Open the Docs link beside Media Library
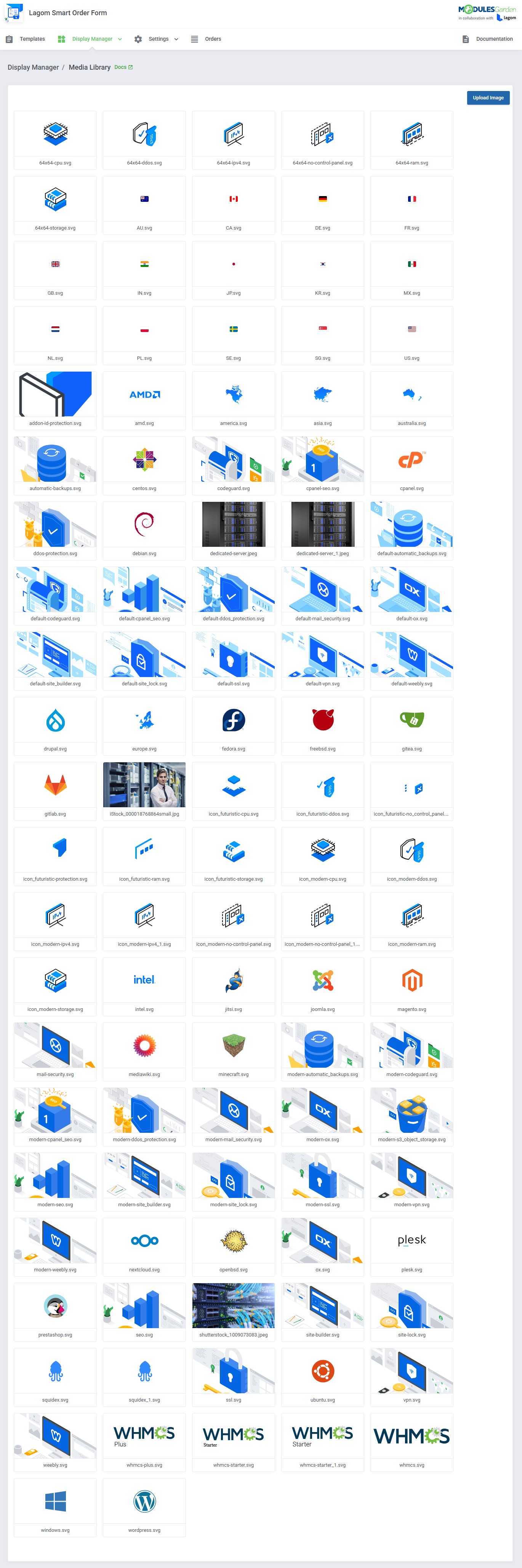The image size is (522, 1568). coord(124,67)
